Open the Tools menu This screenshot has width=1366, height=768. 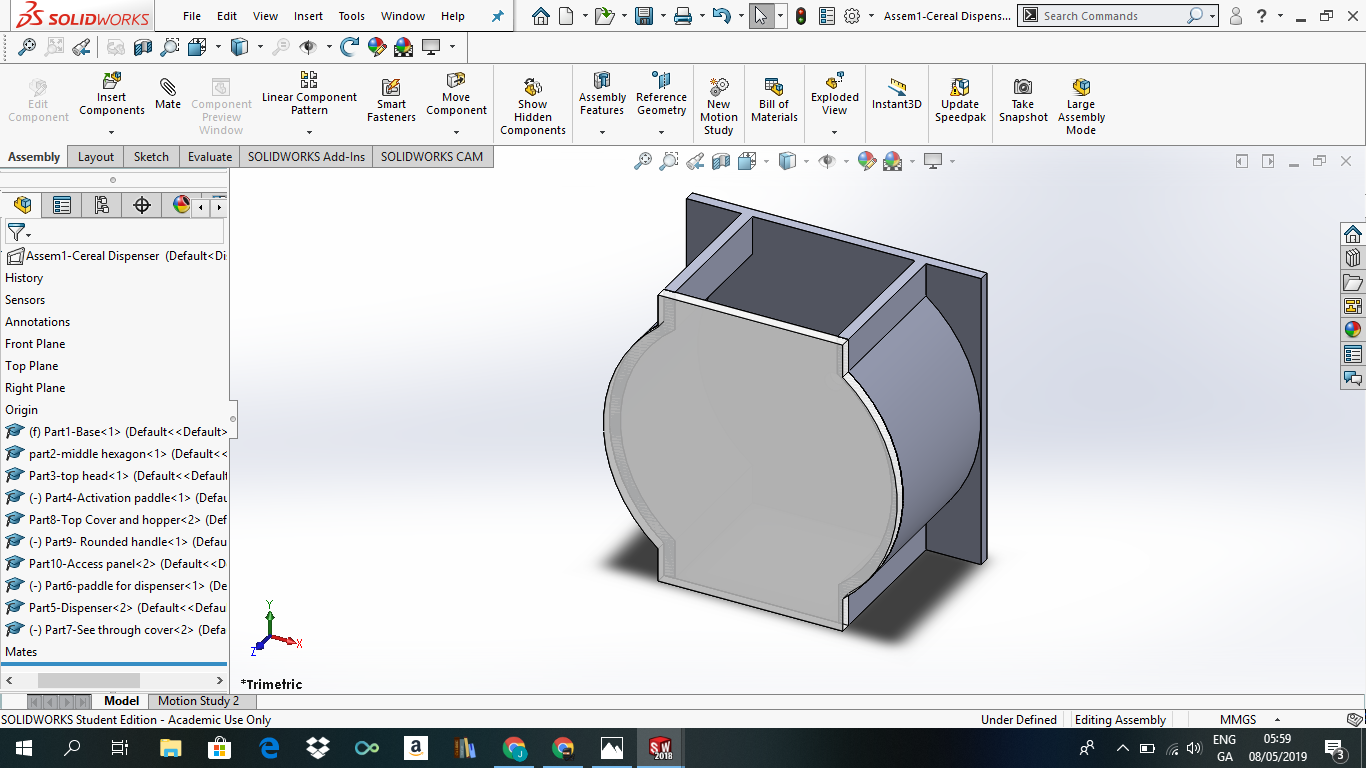(x=351, y=16)
